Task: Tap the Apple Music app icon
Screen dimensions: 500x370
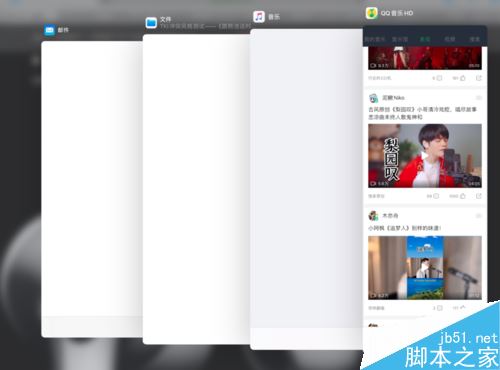Action: (x=259, y=17)
